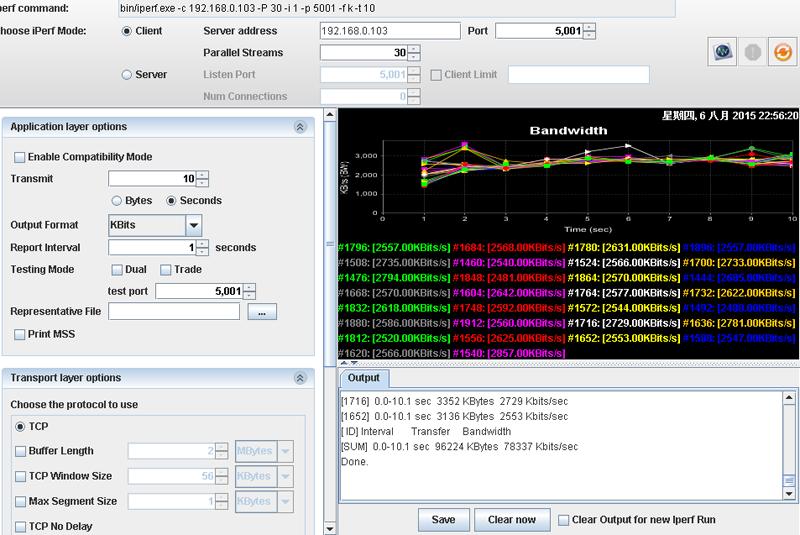The width and height of the screenshot is (800, 535).
Task: Tick the Dual testing mode checkbox
Action: tap(117, 269)
